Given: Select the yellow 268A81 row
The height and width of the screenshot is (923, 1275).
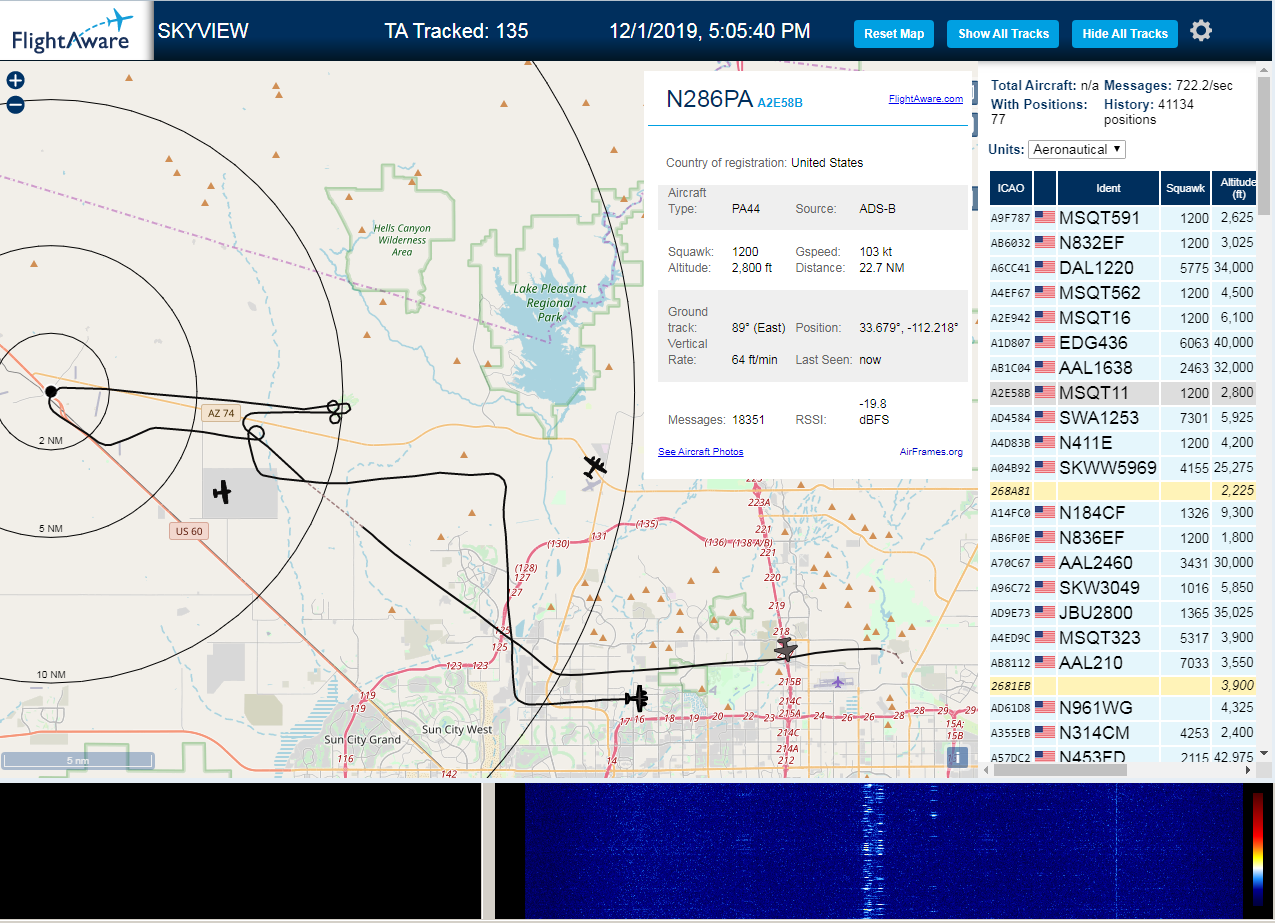Looking at the screenshot, I should 1123,490.
